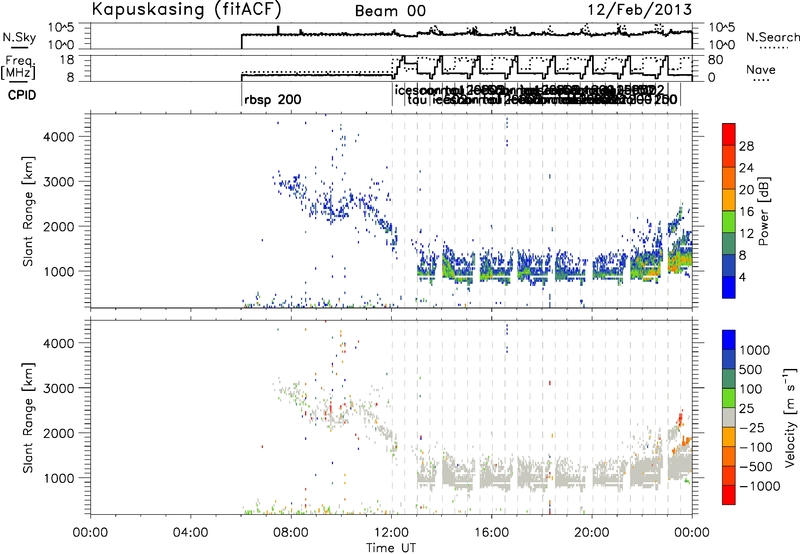Screen dimensions: 800x554
Task: Select the "Beam 00" header label
Action: (x=390, y=11)
